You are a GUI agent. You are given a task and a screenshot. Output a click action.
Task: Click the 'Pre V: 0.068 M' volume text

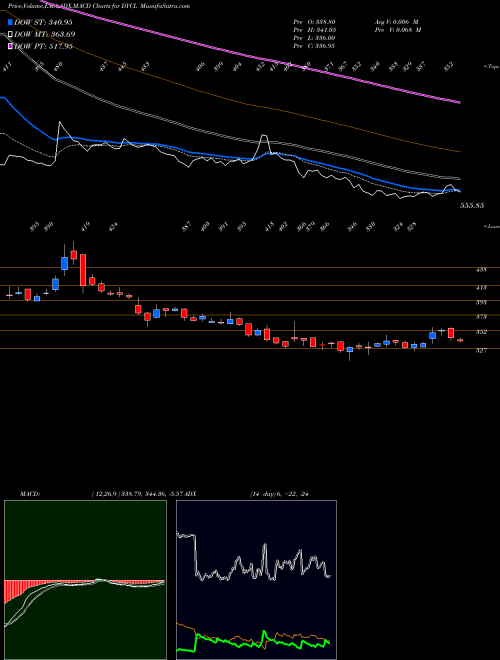click(x=397, y=30)
